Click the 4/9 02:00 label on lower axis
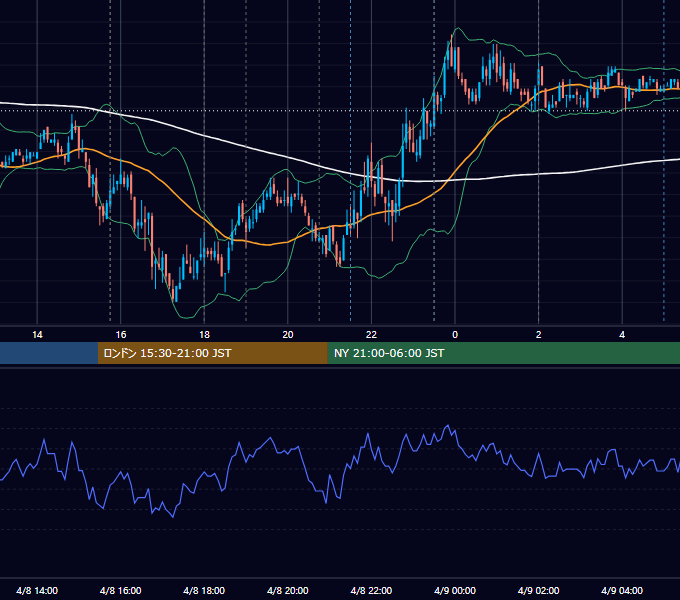The image size is (680, 600). pyautogui.click(x=538, y=590)
